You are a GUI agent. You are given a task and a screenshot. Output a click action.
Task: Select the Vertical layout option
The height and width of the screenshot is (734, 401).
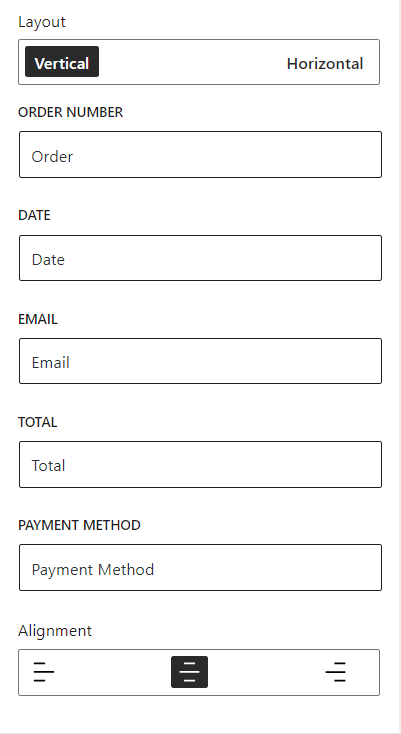coord(62,62)
